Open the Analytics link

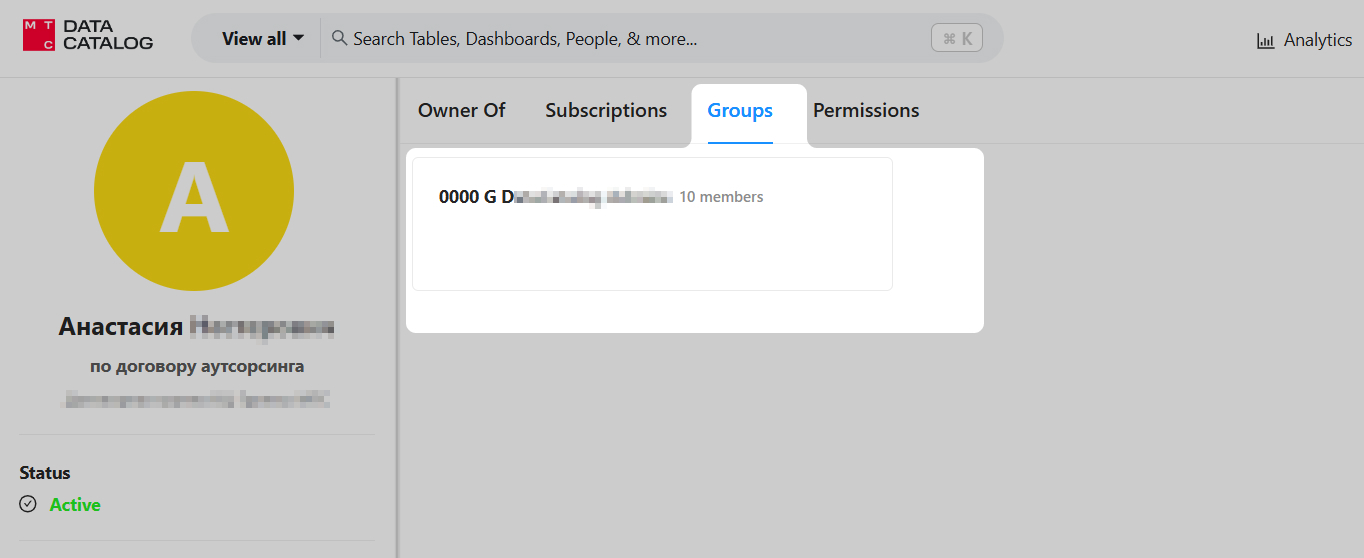click(1317, 40)
